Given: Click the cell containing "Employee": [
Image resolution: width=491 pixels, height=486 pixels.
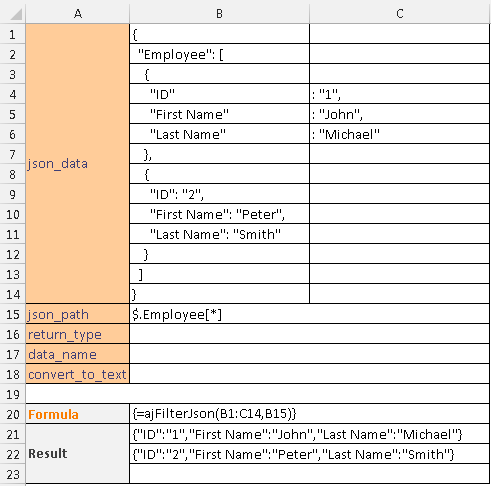Looking at the screenshot, I should (x=219, y=54).
